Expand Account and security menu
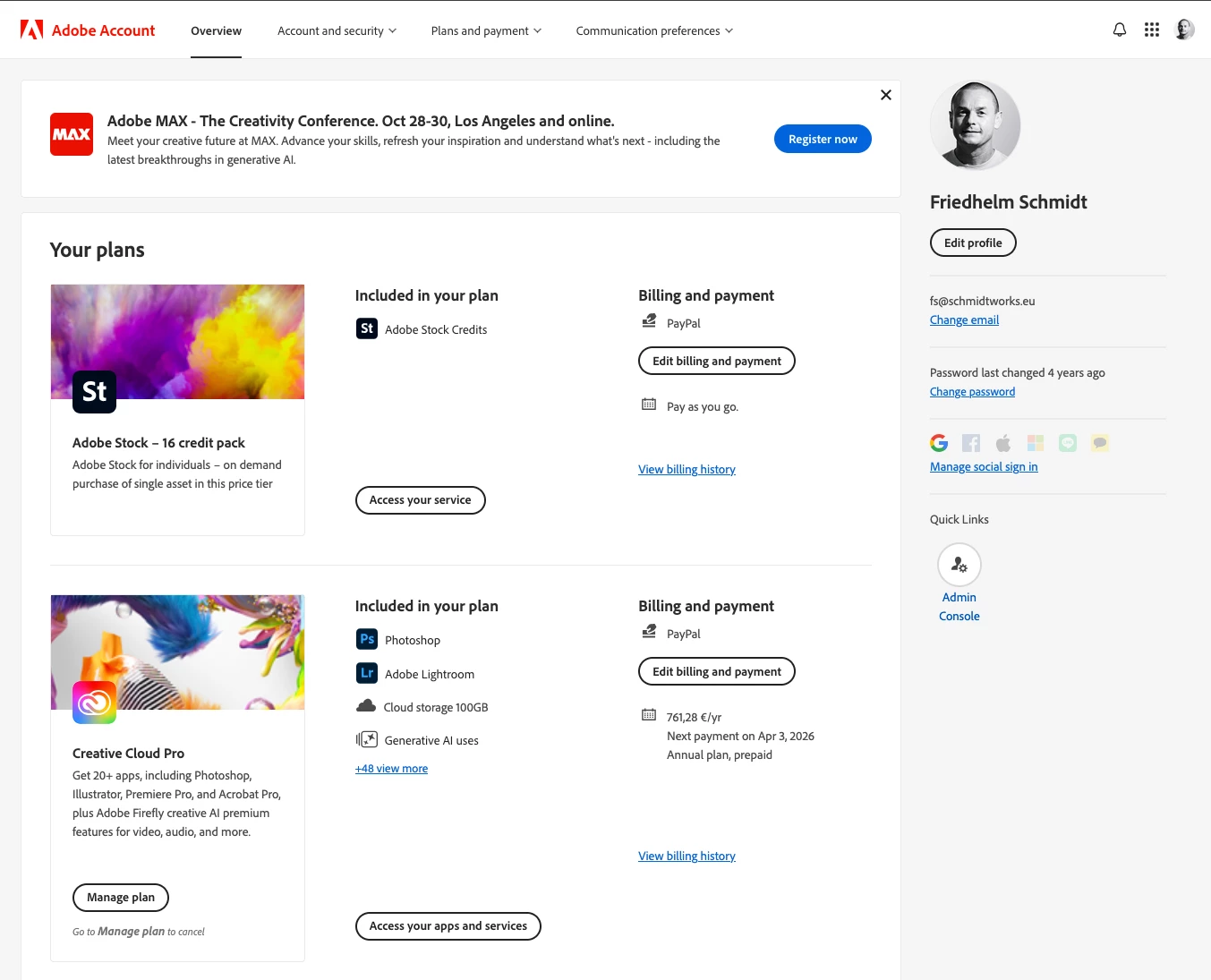The width and height of the screenshot is (1211, 980). tap(337, 30)
